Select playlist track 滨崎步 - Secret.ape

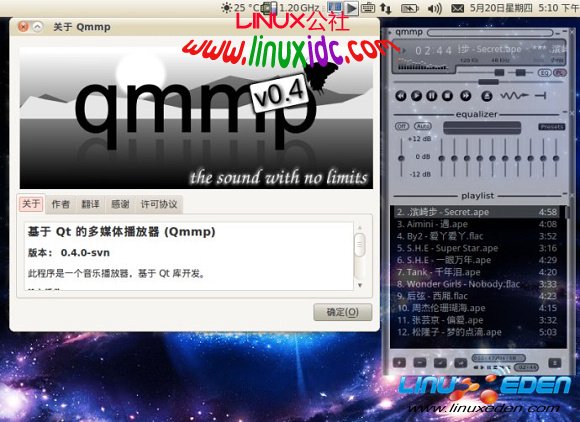pos(477,212)
